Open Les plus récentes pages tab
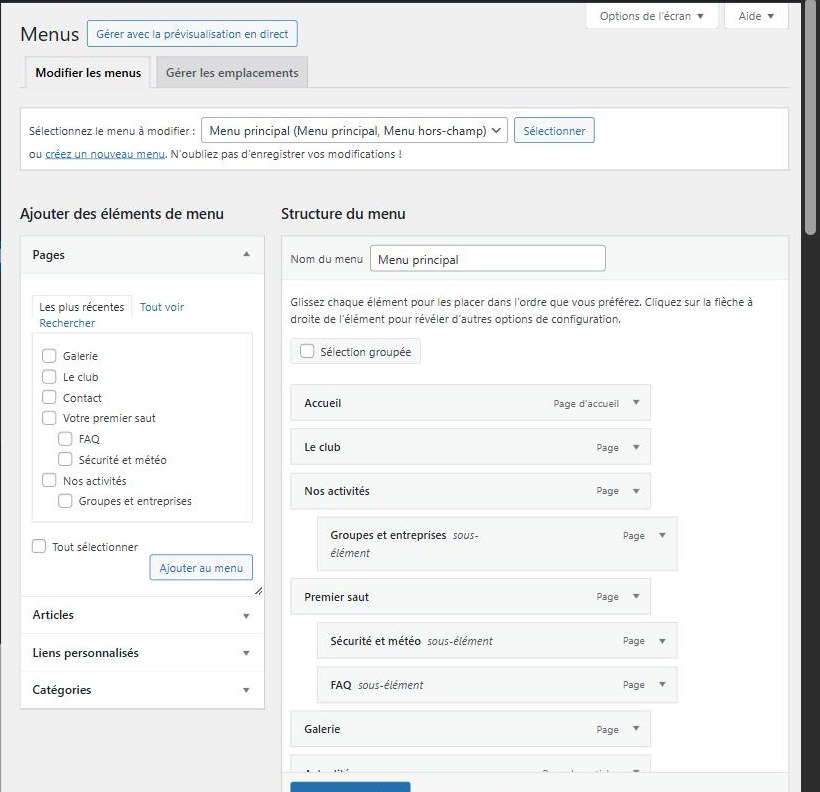This screenshot has height=792, width=820. pyautogui.click(x=82, y=307)
